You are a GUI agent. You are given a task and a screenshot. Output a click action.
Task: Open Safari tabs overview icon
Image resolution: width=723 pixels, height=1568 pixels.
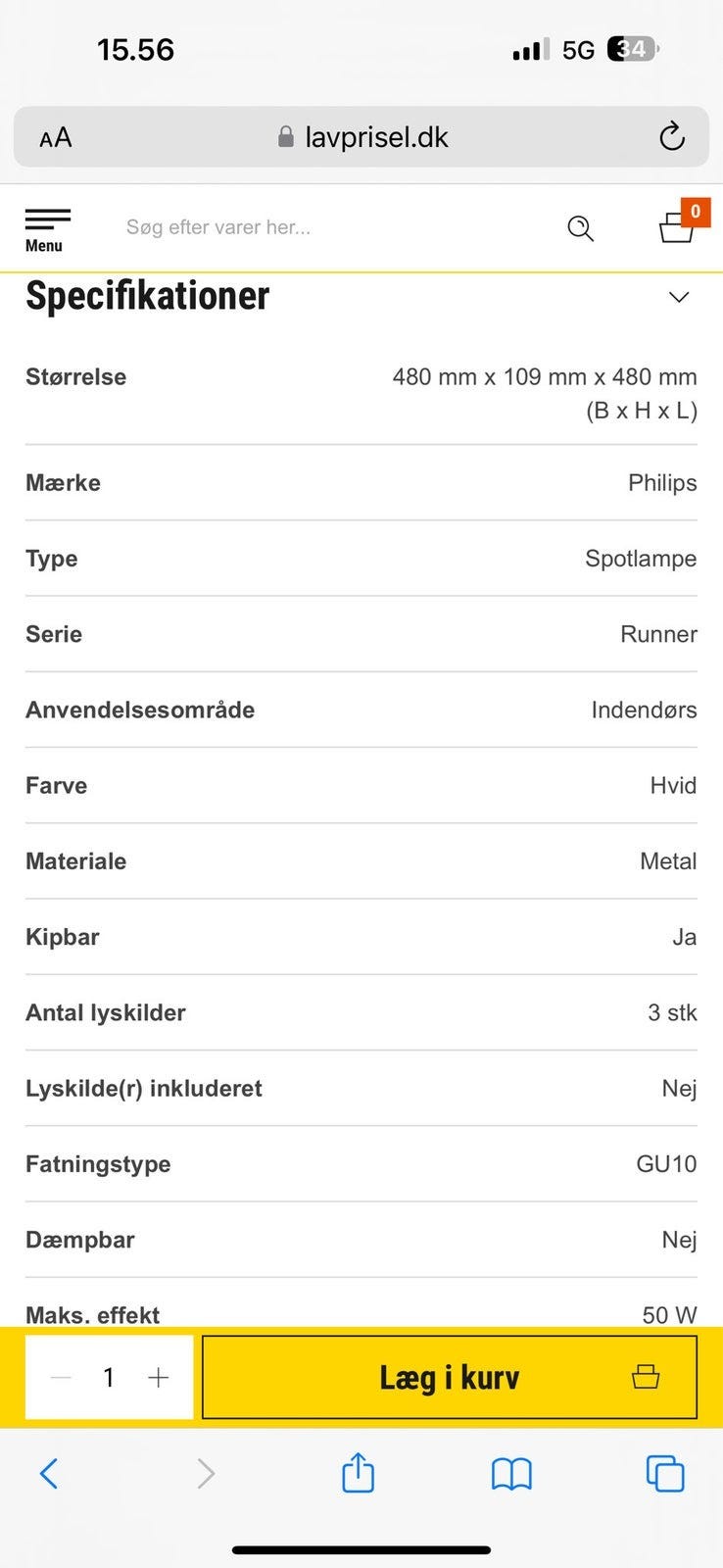(665, 1473)
